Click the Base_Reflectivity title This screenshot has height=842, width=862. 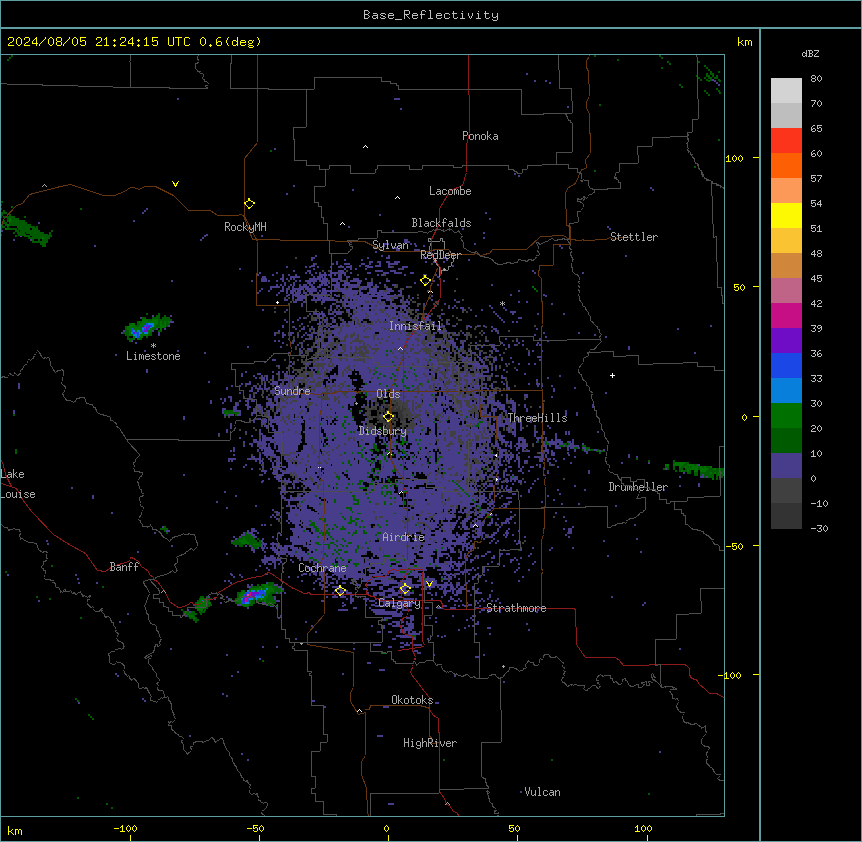[x=431, y=15]
